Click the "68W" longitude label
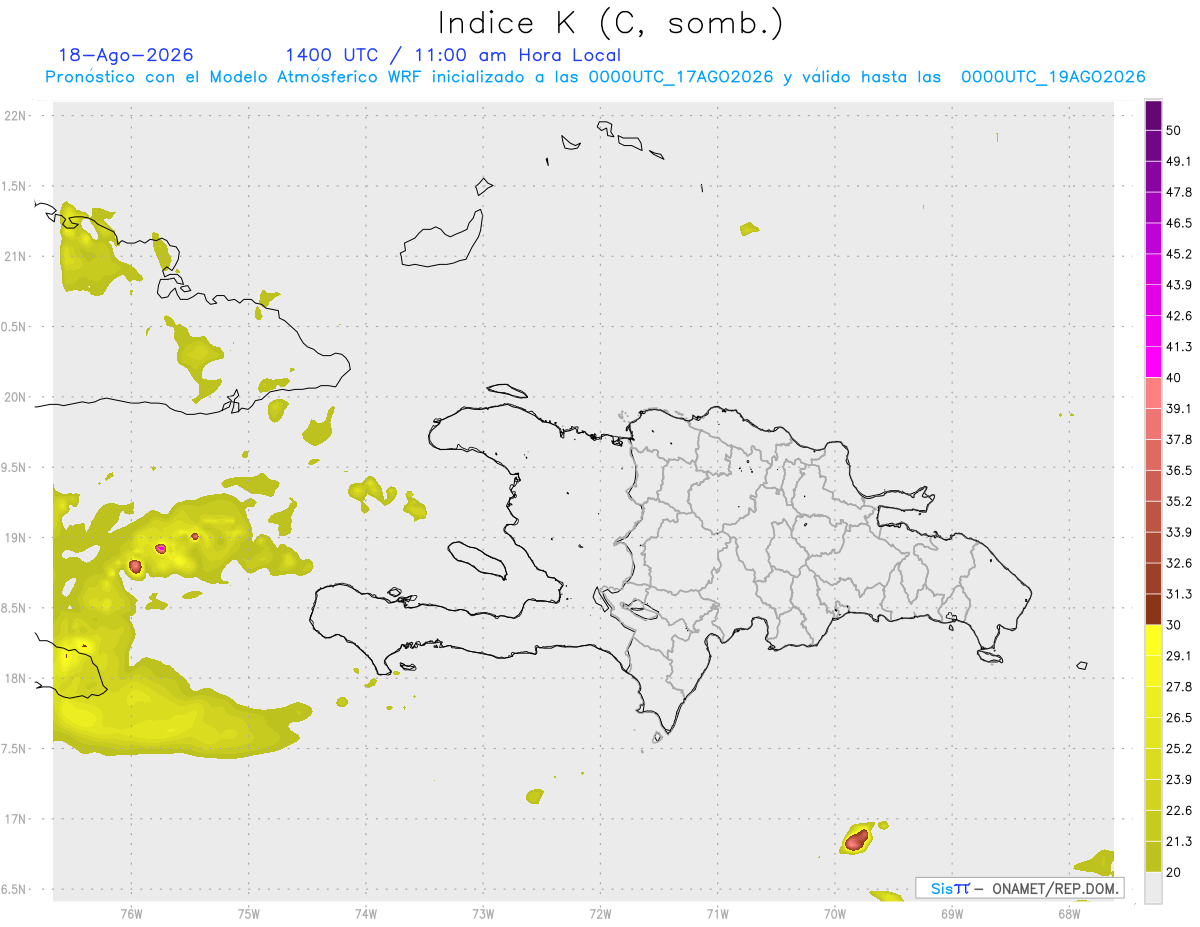1200x927 pixels. [1069, 914]
